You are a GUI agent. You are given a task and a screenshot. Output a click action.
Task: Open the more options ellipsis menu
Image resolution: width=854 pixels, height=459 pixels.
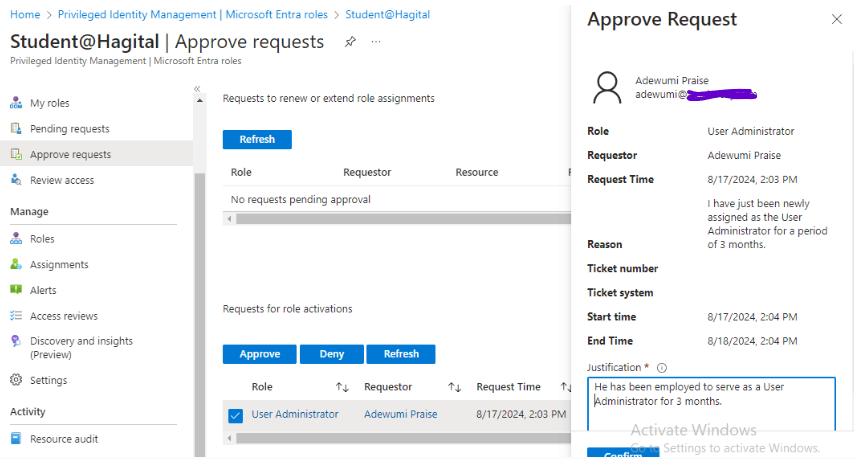[x=376, y=42]
